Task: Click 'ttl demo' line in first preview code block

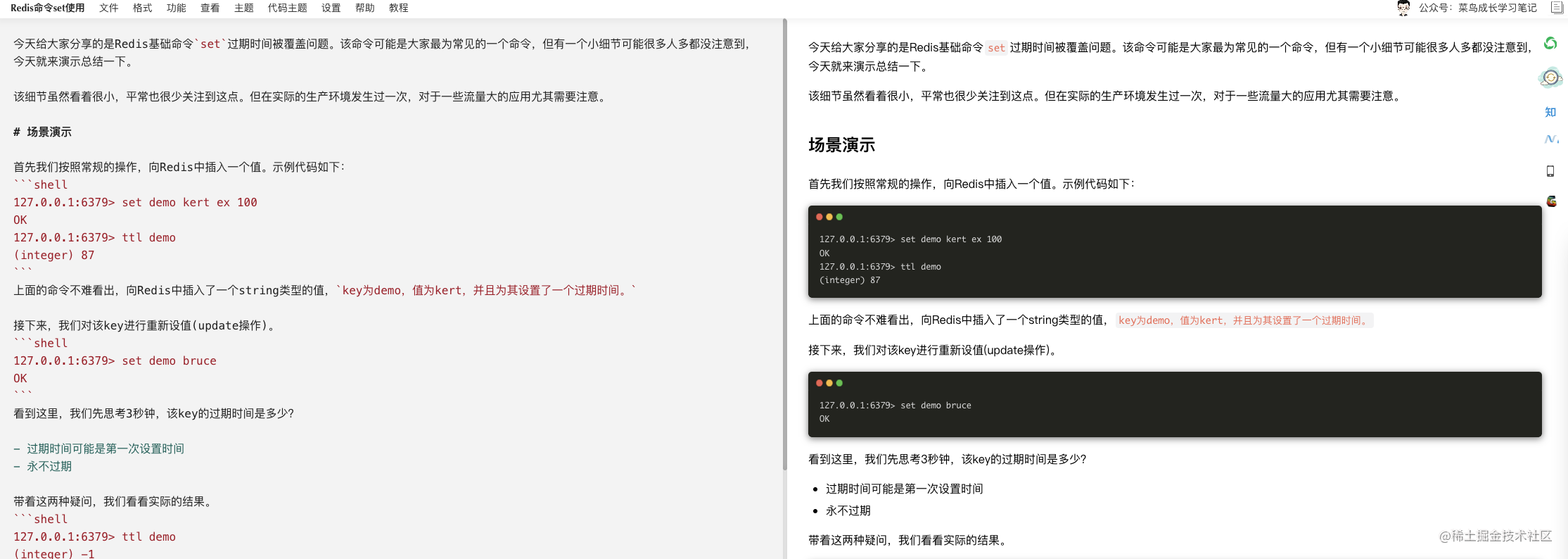Action: (880, 267)
